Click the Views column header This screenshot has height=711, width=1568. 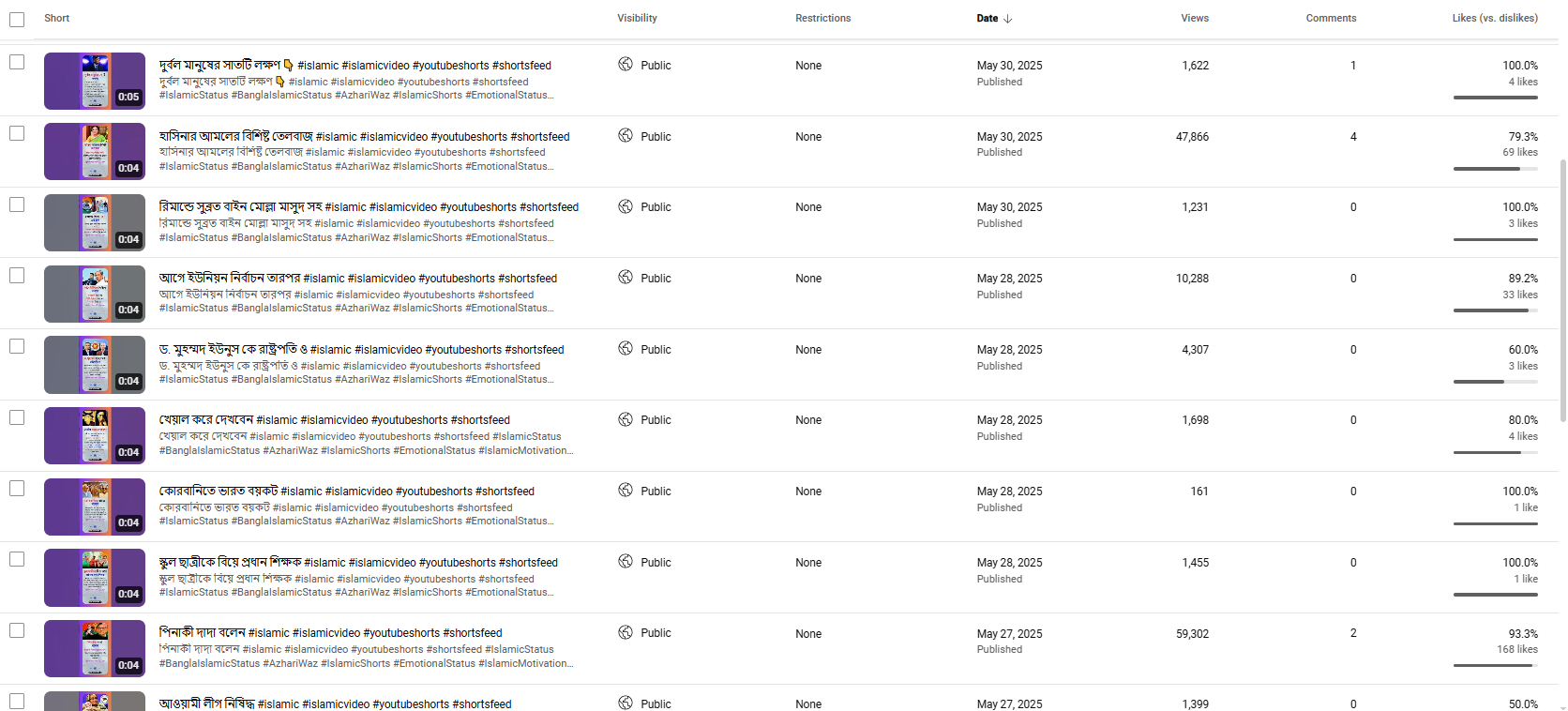tap(1195, 18)
